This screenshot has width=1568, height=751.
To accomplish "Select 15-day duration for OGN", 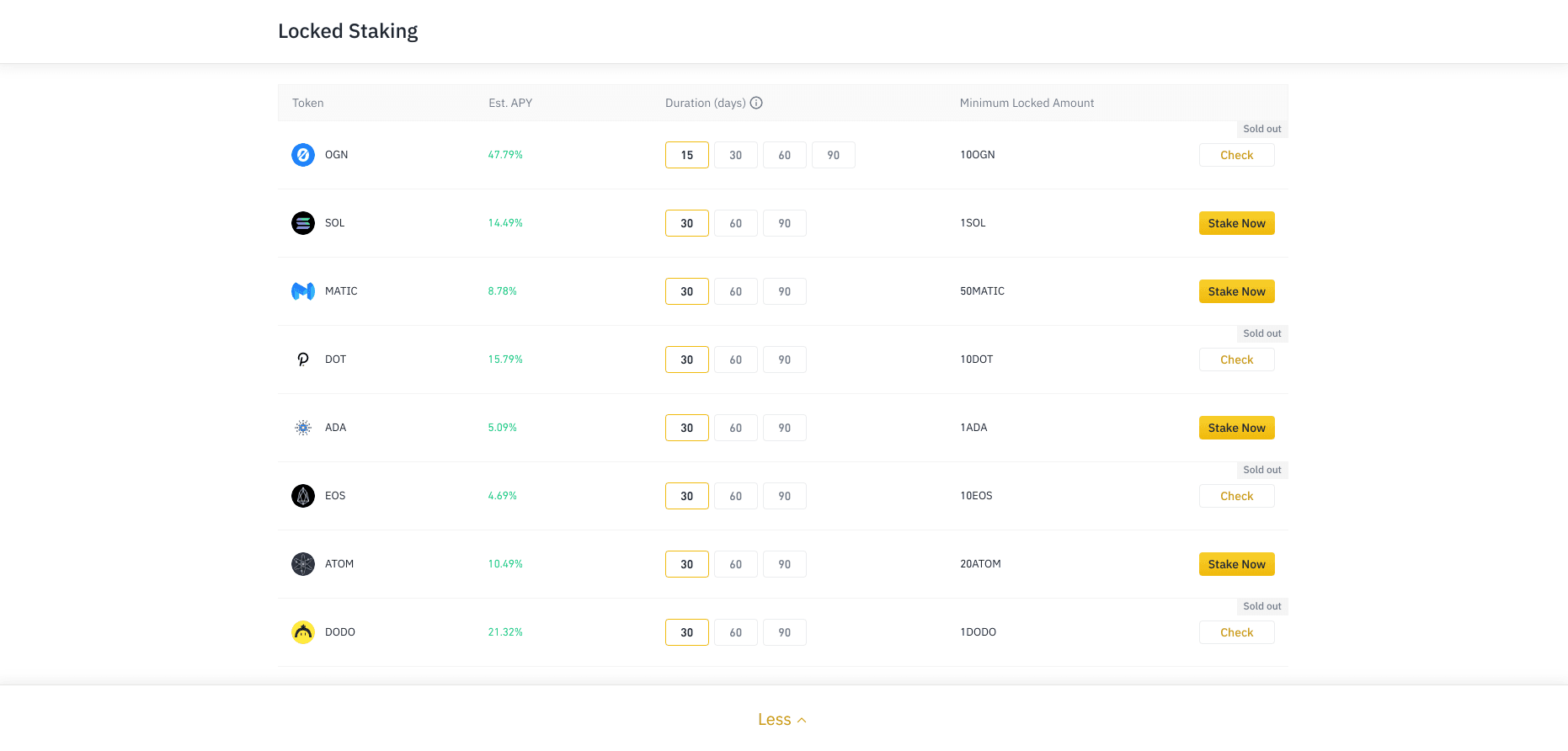I will [x=686, y=155].
